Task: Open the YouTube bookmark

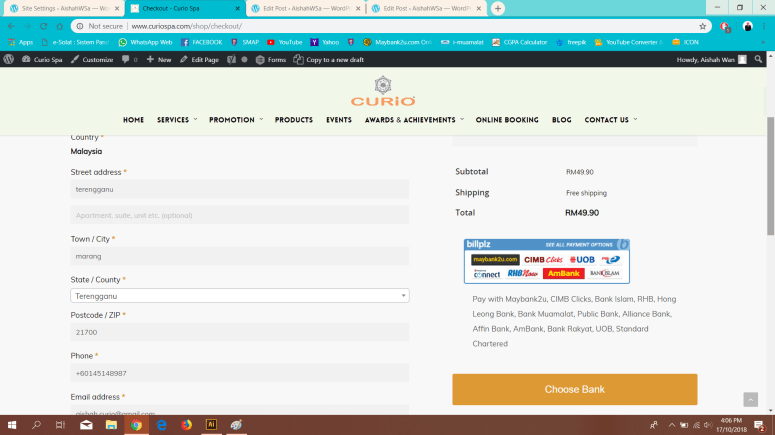Action: [x=285, y=42]
